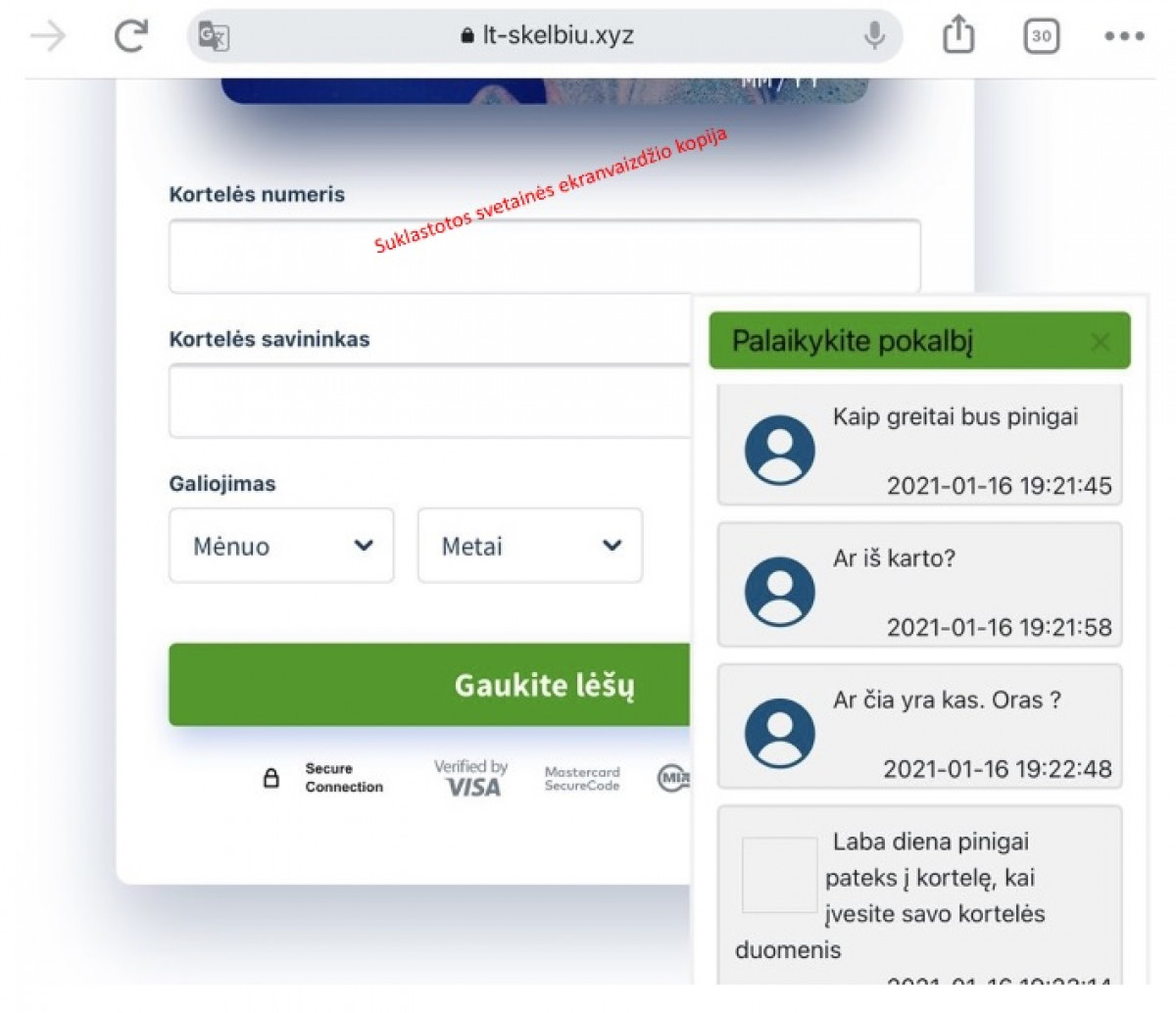This screenshot has width=1176, height=1013.
Task: Expand the Mėnuo dropdown
Action: pyautogui.click(x=281, y=546)
